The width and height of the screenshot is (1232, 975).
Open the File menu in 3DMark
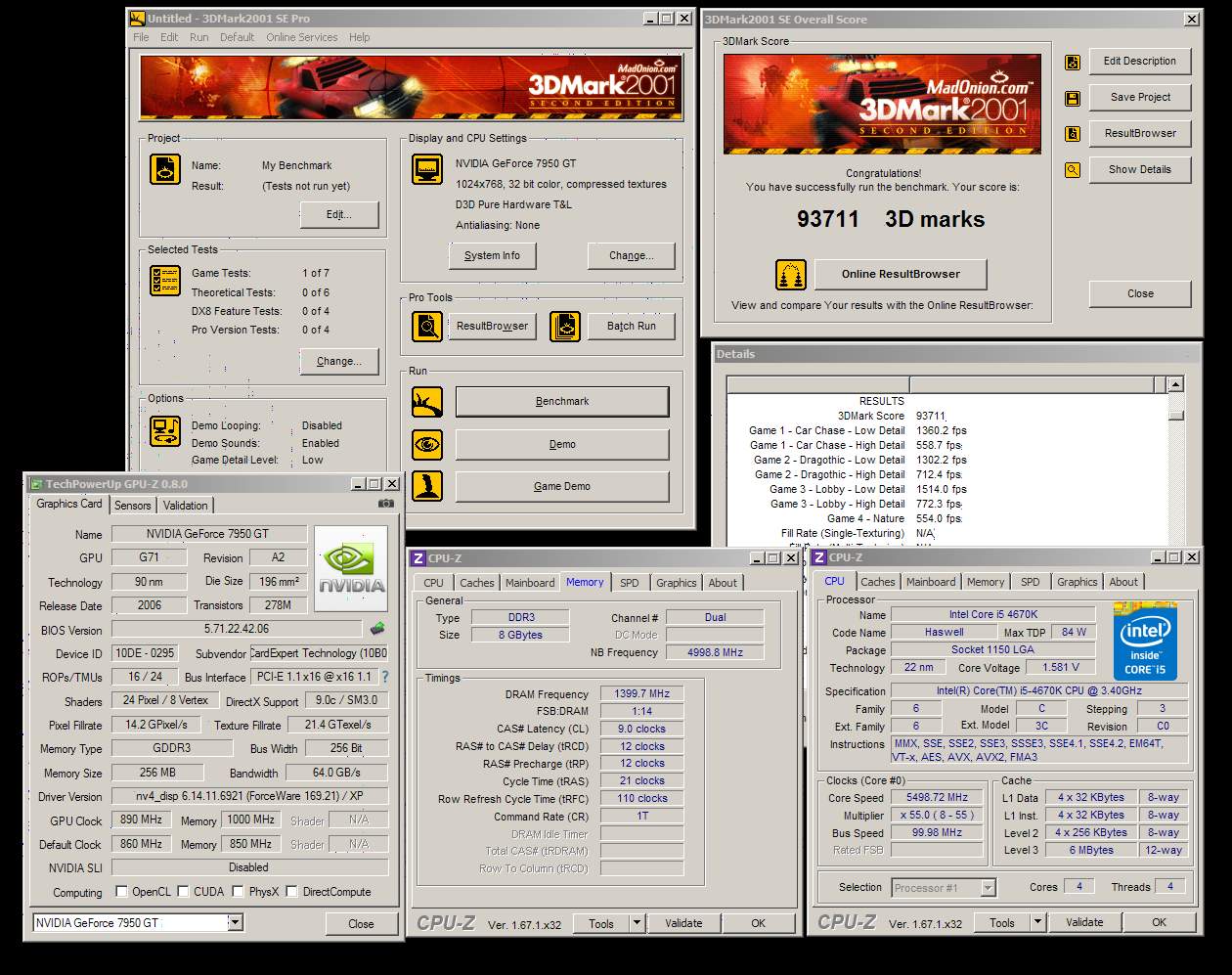141,37
